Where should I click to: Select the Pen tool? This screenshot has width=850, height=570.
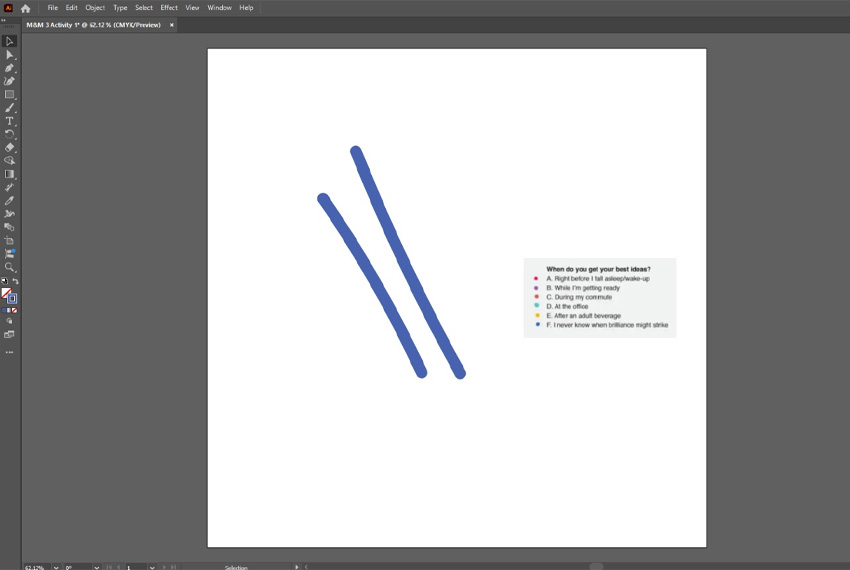[x=10, y=68]
